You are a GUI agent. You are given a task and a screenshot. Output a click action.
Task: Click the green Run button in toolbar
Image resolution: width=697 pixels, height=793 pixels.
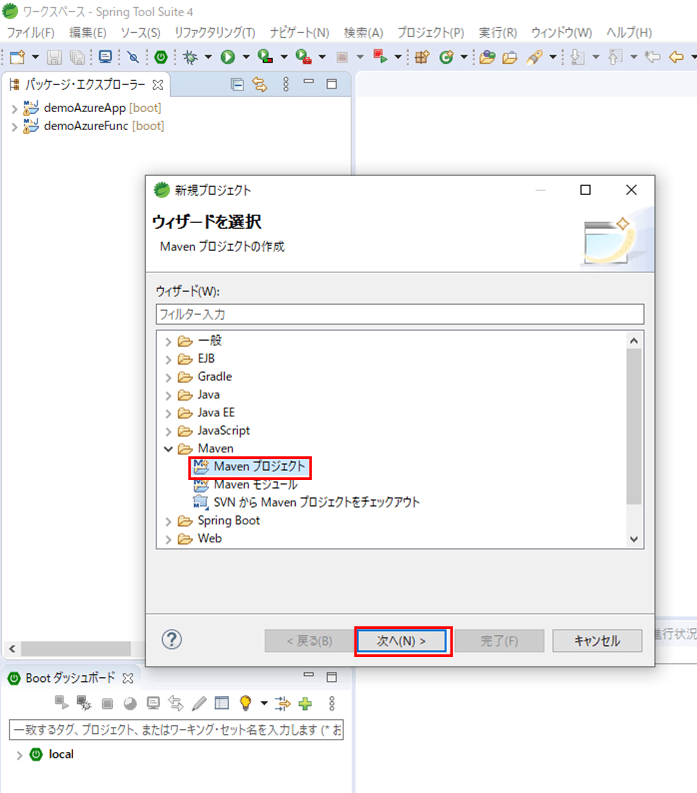pos(228,57)
